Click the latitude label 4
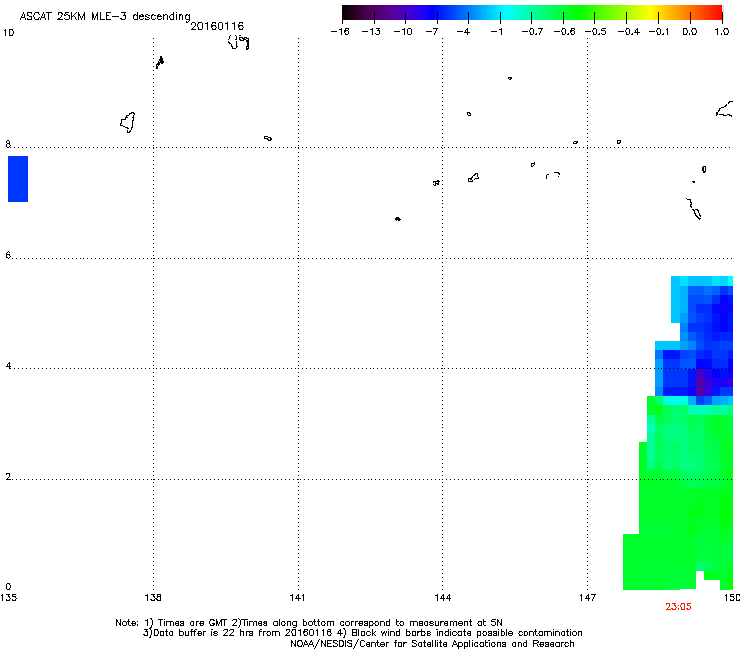 click(8, 365)
